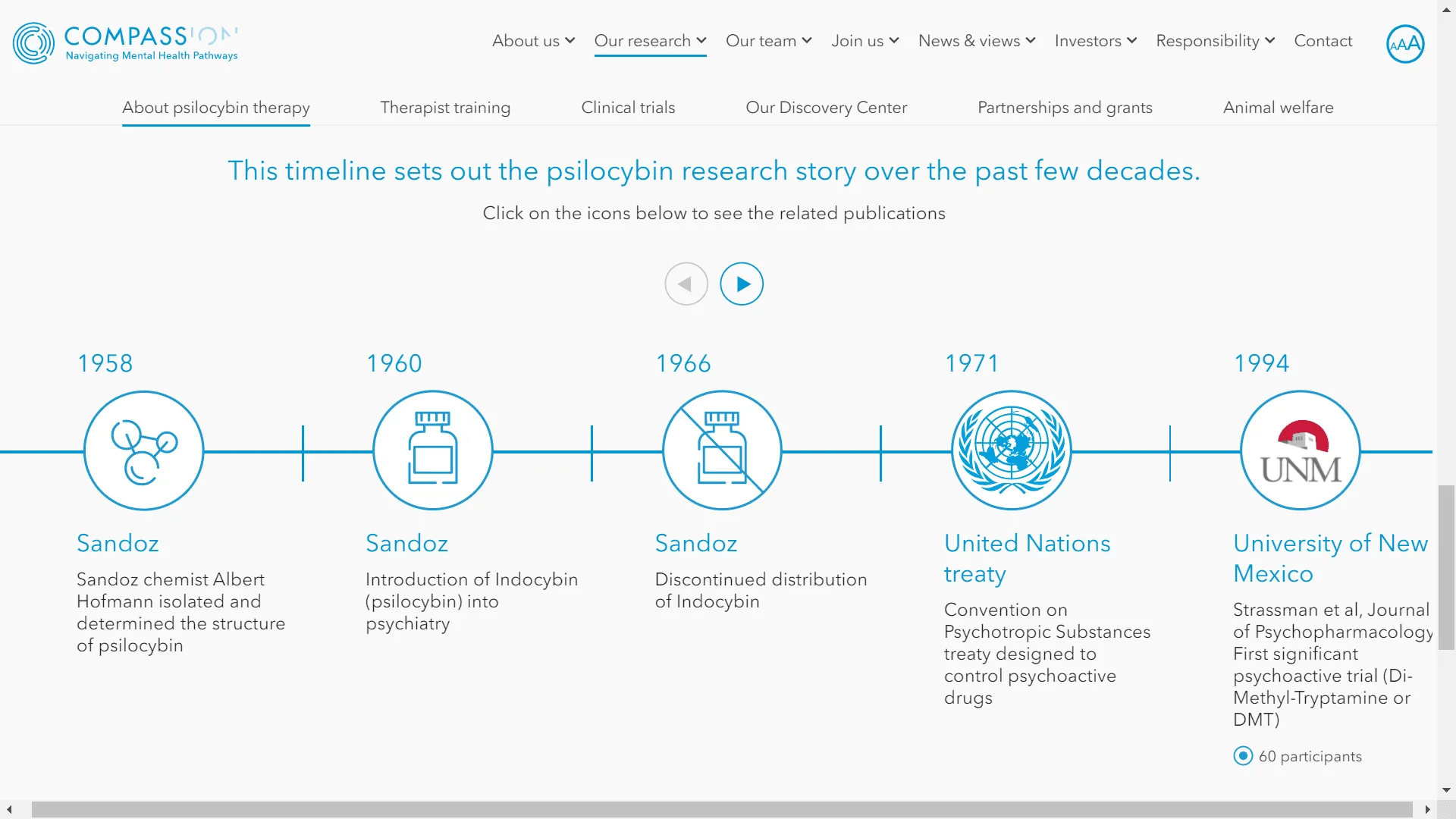
Task: Click the 1971 year label
Action: [971, 363]
